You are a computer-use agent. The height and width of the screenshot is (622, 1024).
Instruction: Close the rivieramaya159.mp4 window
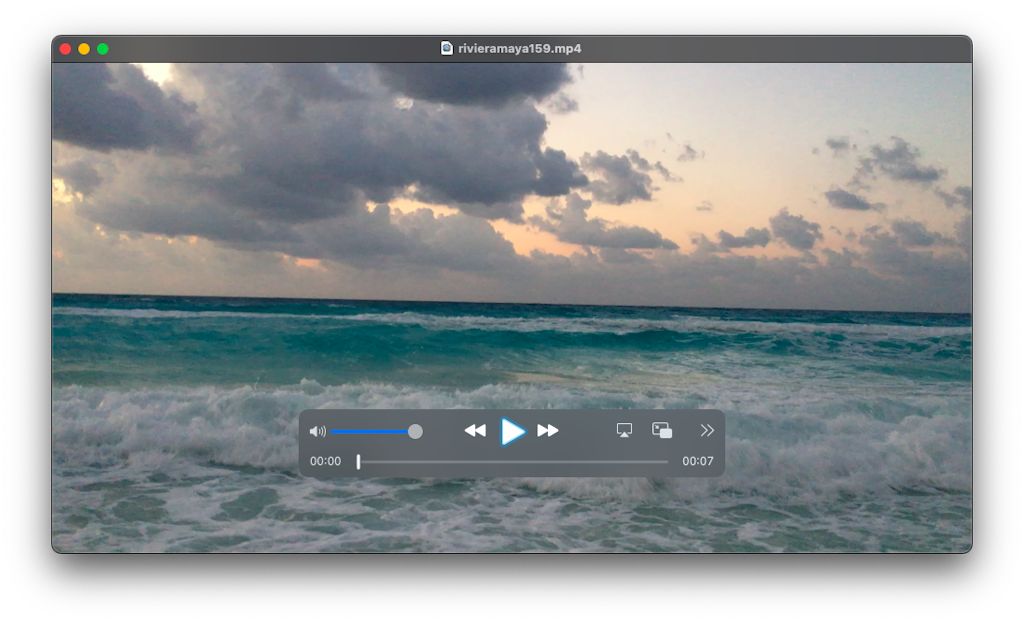click(x=64, y=47)
